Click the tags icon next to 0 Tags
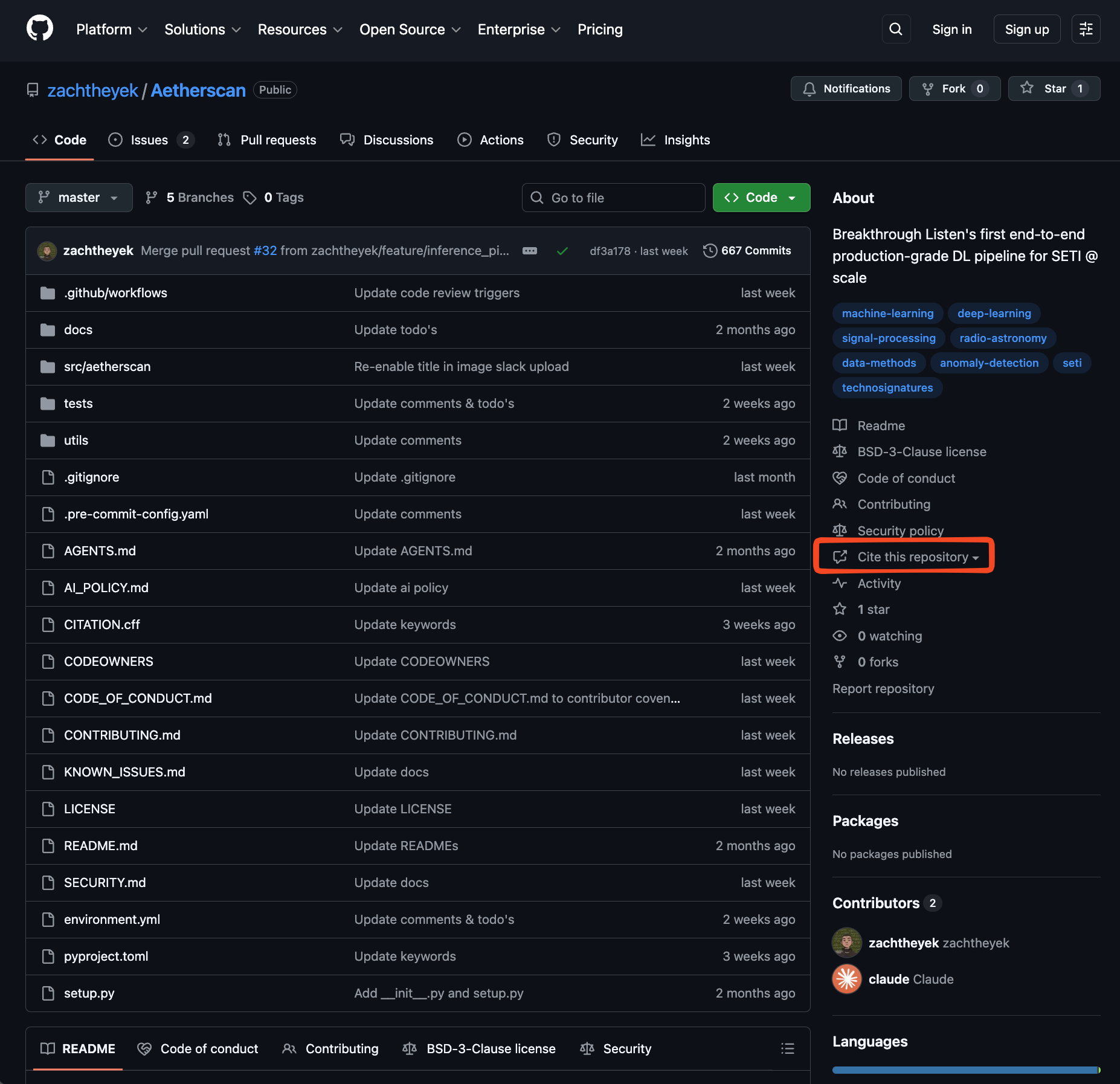This screenshot has width=1120, height=1084. 250,198
